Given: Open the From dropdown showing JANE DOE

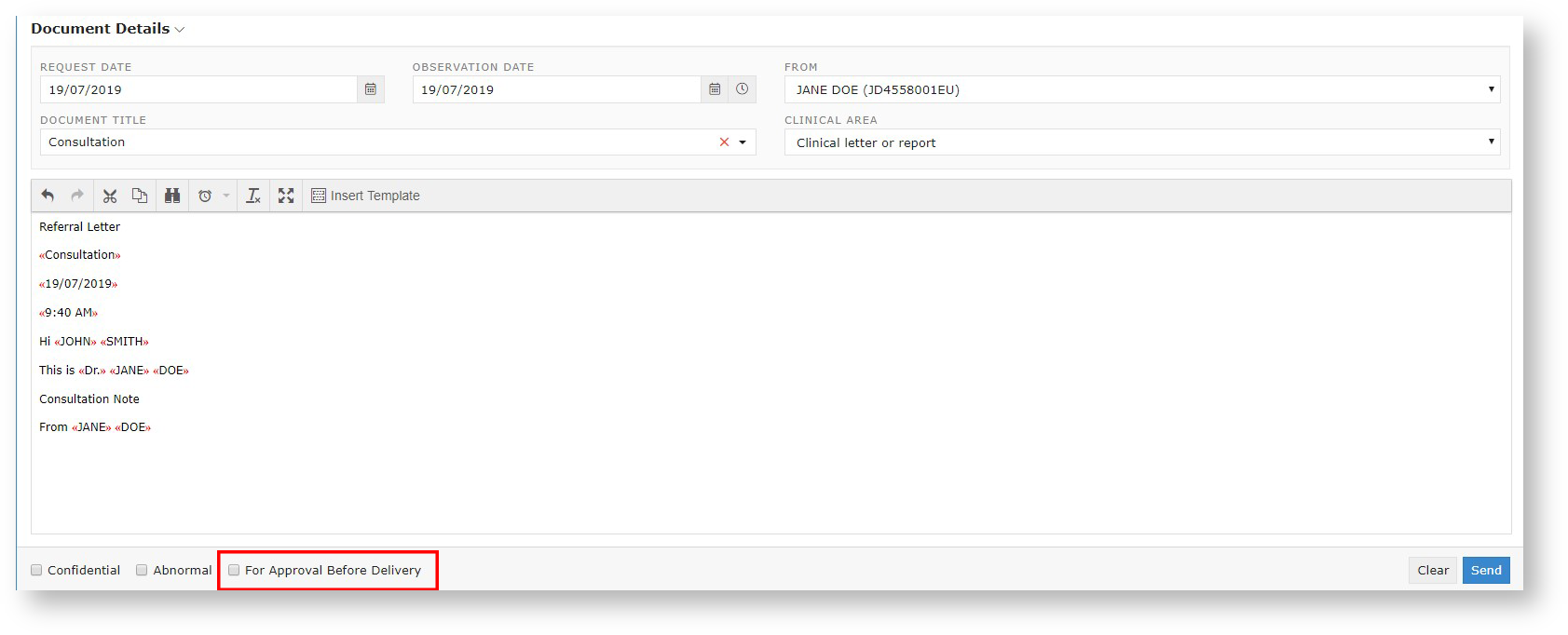Looking at the screenshot, I should 1141,89.
